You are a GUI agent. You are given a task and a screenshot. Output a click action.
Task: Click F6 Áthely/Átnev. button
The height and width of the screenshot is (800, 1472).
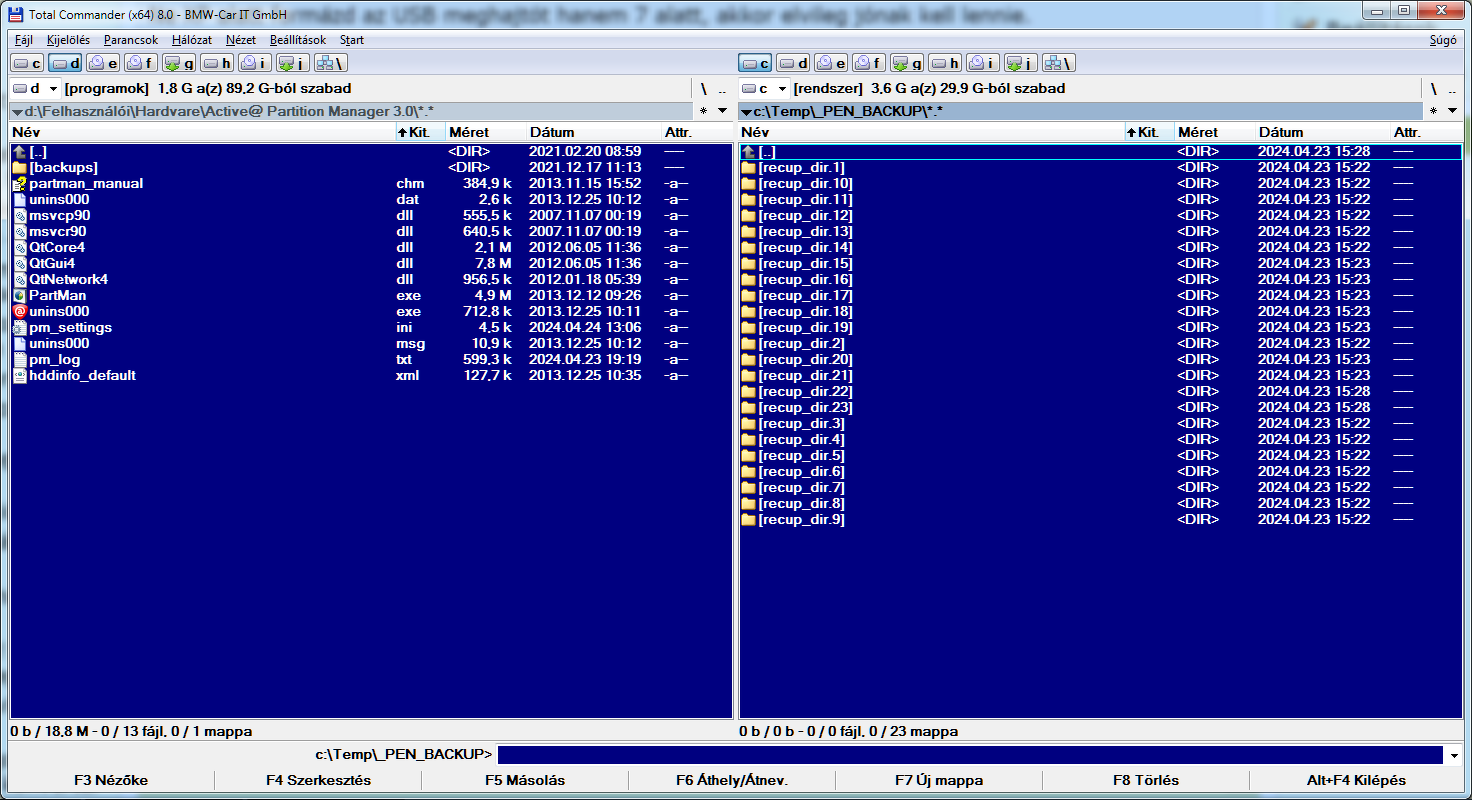pyautogui.click(x=732, y=780)
